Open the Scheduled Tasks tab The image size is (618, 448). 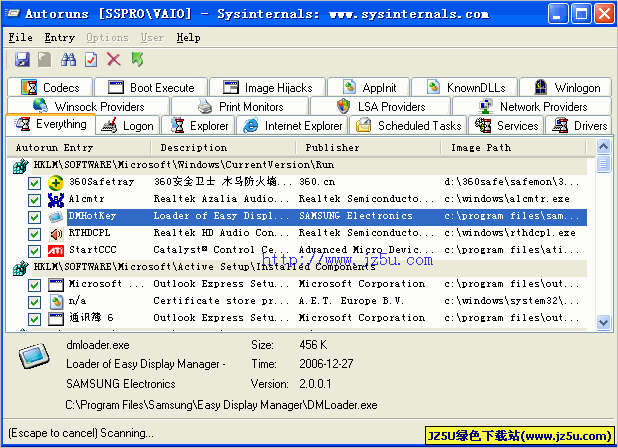point(408,126)
